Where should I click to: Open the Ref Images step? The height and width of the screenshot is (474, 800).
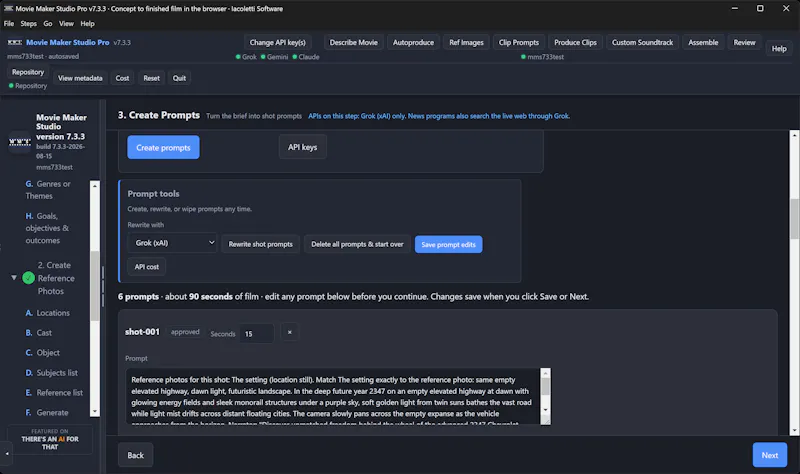click(x=466, y=42)
